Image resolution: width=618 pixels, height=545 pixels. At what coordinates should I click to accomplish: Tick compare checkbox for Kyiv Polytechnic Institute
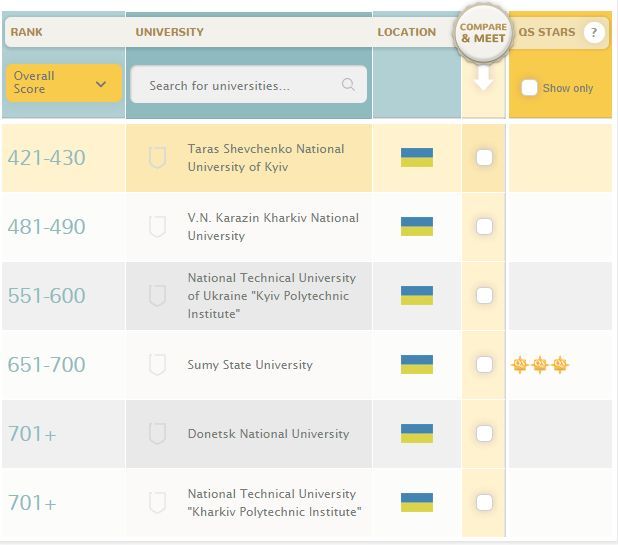point(484,296)
